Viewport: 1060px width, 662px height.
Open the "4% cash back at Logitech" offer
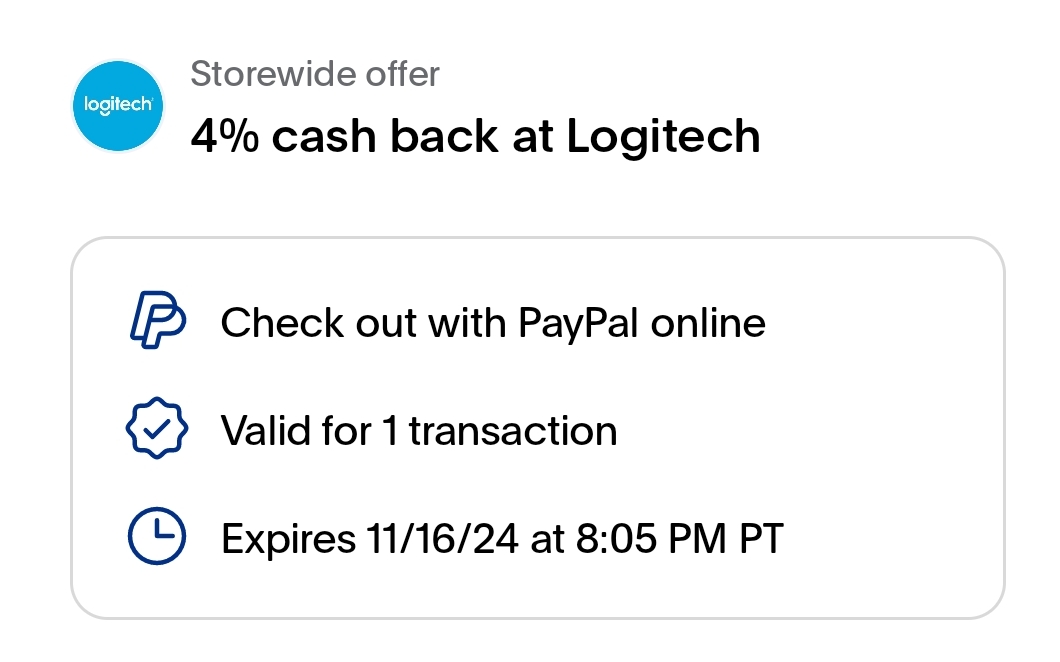tap(475, 137)
